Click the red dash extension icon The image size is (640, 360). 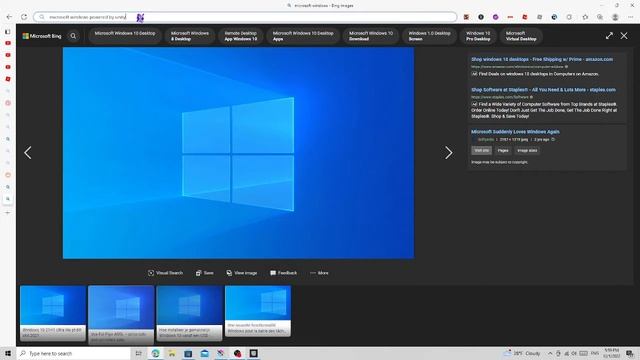click(x=510, y=17)
